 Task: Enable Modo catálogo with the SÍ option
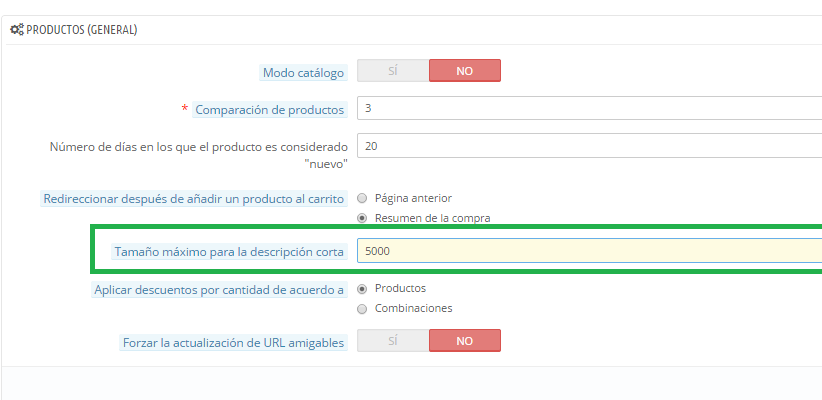click(393, 71)
